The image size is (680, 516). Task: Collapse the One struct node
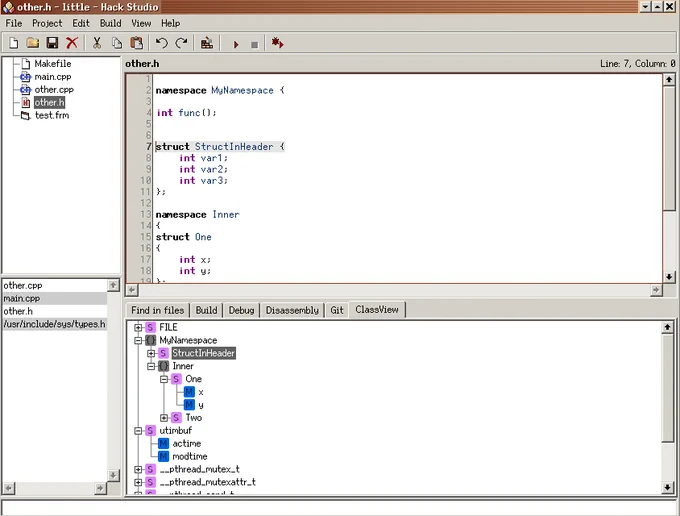click(164, 379)
